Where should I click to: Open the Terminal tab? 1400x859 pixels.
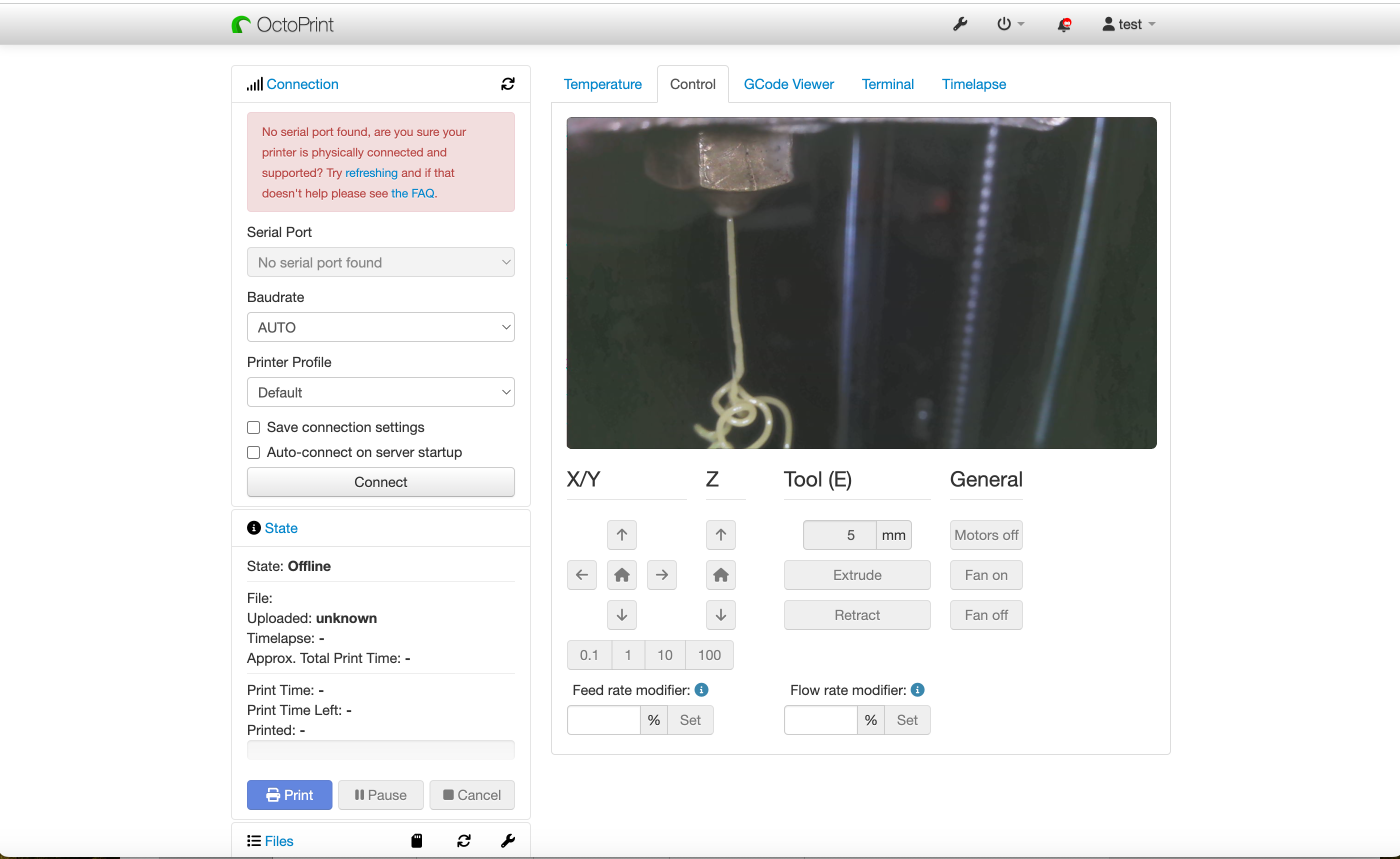click(x=888, y=84)
